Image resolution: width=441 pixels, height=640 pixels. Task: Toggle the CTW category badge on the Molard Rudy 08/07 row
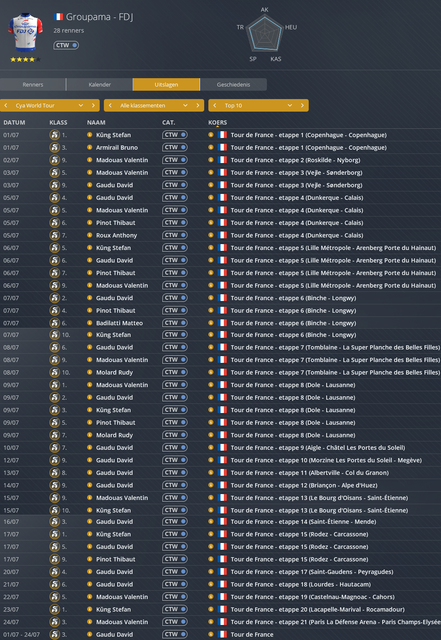pos(175,372)
